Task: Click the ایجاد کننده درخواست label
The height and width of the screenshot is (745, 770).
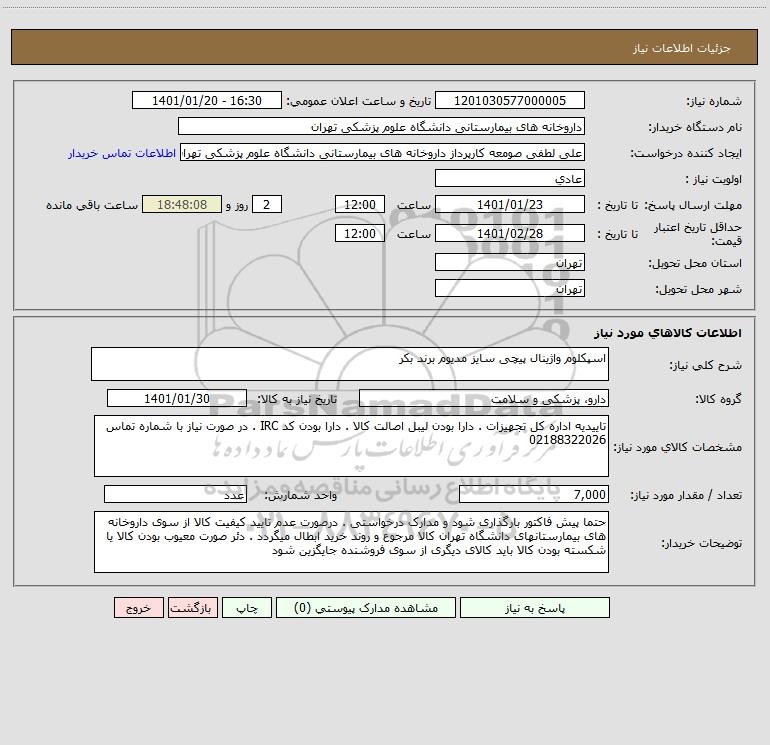Action: [686, 153]
